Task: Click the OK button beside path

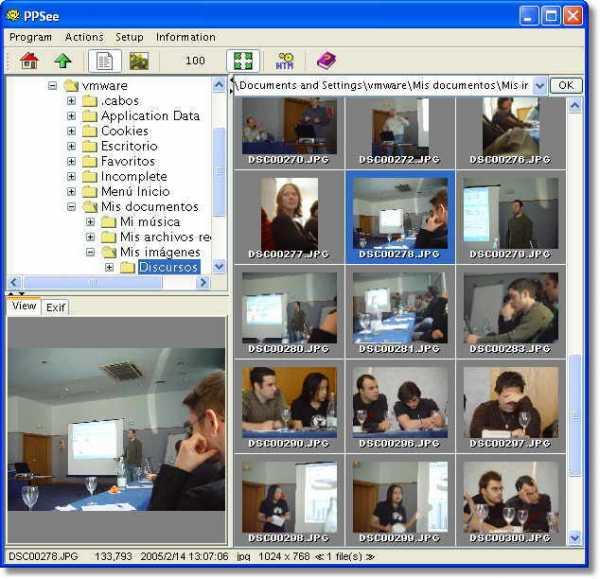Action: (566, 85)
